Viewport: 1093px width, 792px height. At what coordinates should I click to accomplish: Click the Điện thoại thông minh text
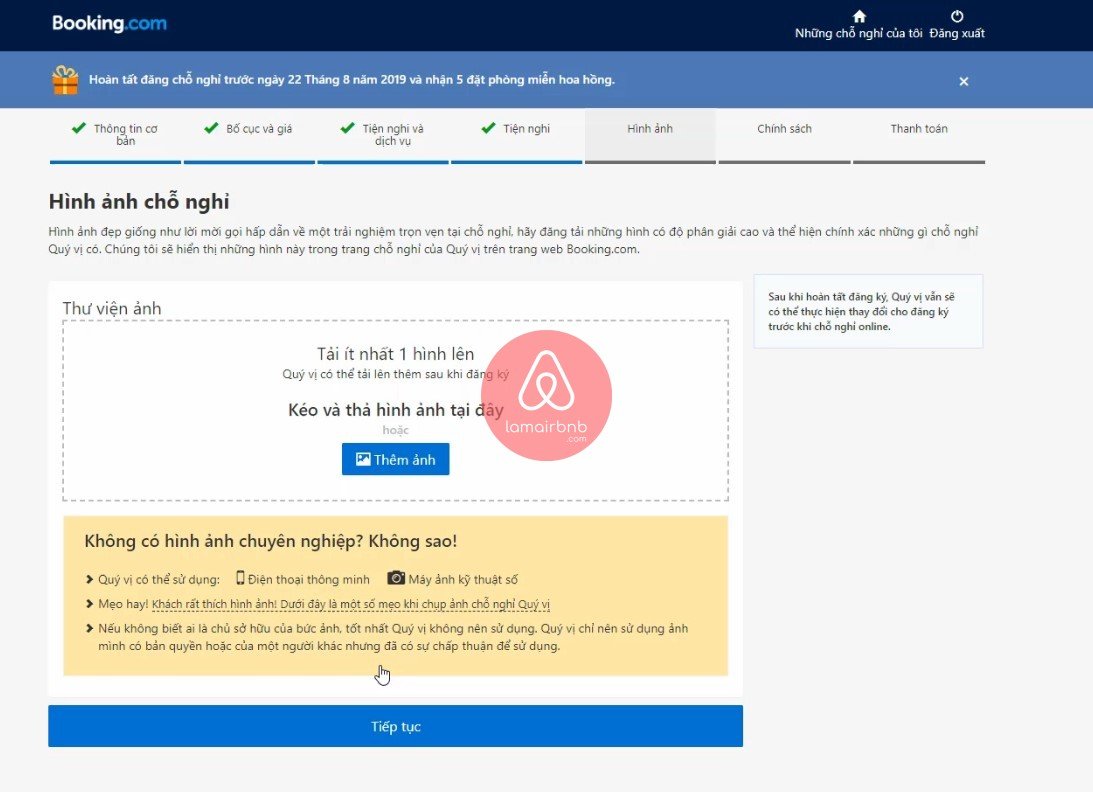tap(309, 579)
